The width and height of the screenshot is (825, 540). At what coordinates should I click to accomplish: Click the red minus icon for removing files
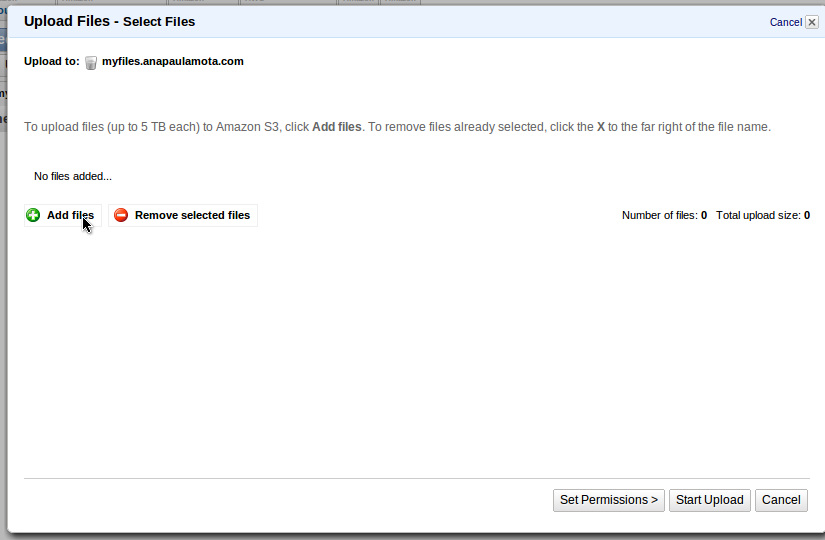pyautogui.click(x=121, y=215)
